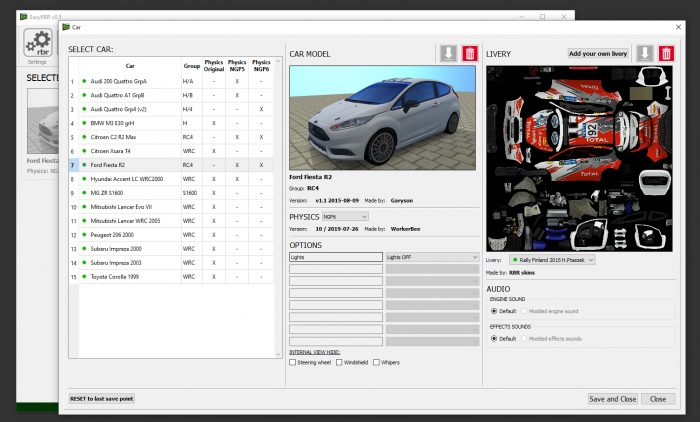
Task: Click the Group column header
Action: pyautogui.click(x=192, y=66)
